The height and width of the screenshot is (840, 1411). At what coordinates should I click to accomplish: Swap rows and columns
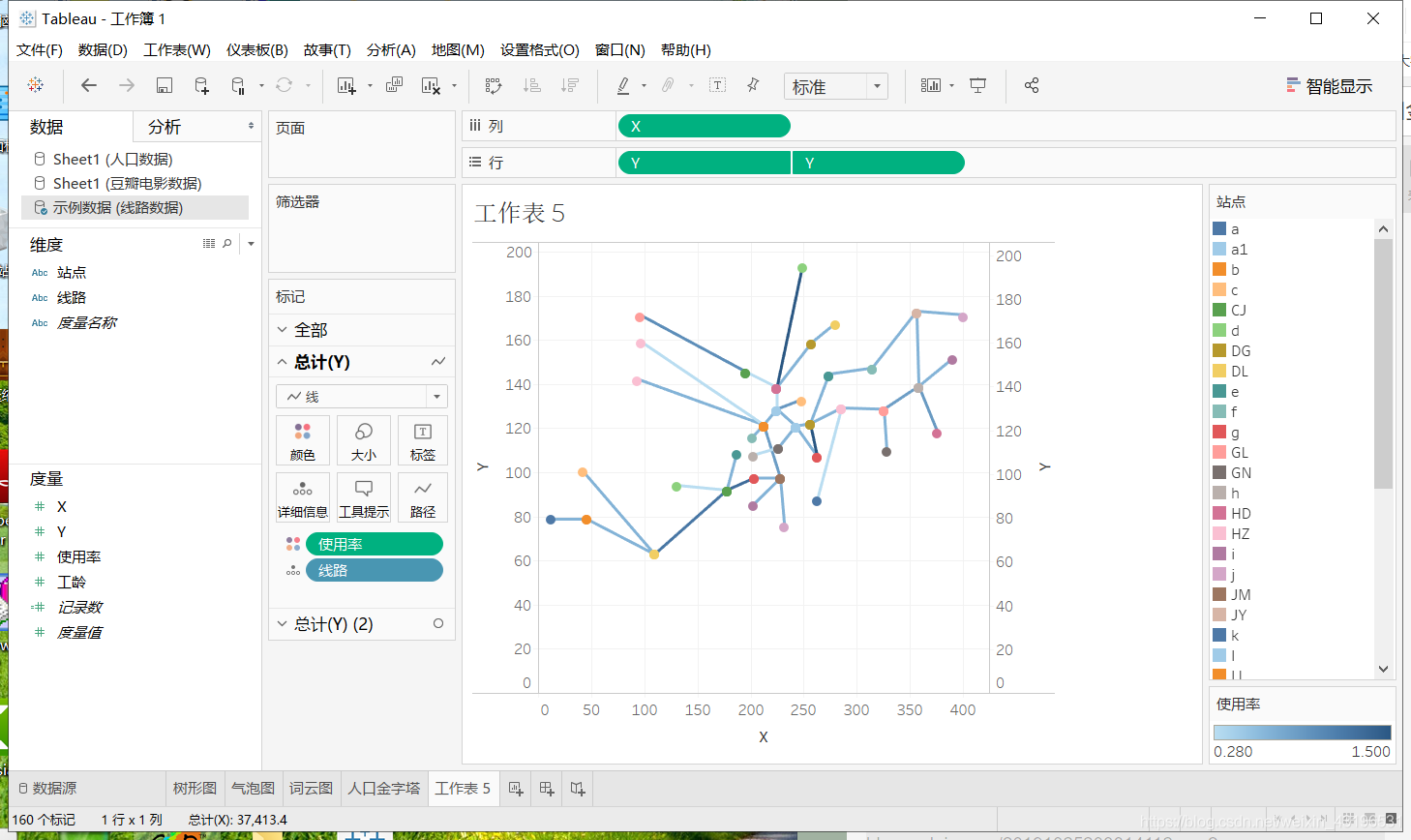[494, 85]
